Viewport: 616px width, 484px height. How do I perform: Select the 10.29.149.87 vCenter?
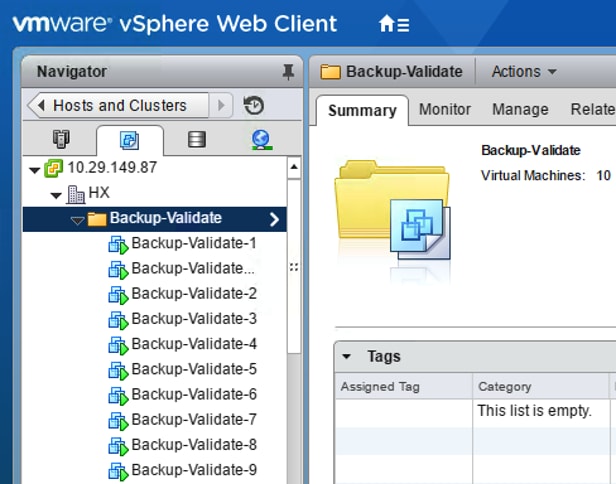(112, 167)
